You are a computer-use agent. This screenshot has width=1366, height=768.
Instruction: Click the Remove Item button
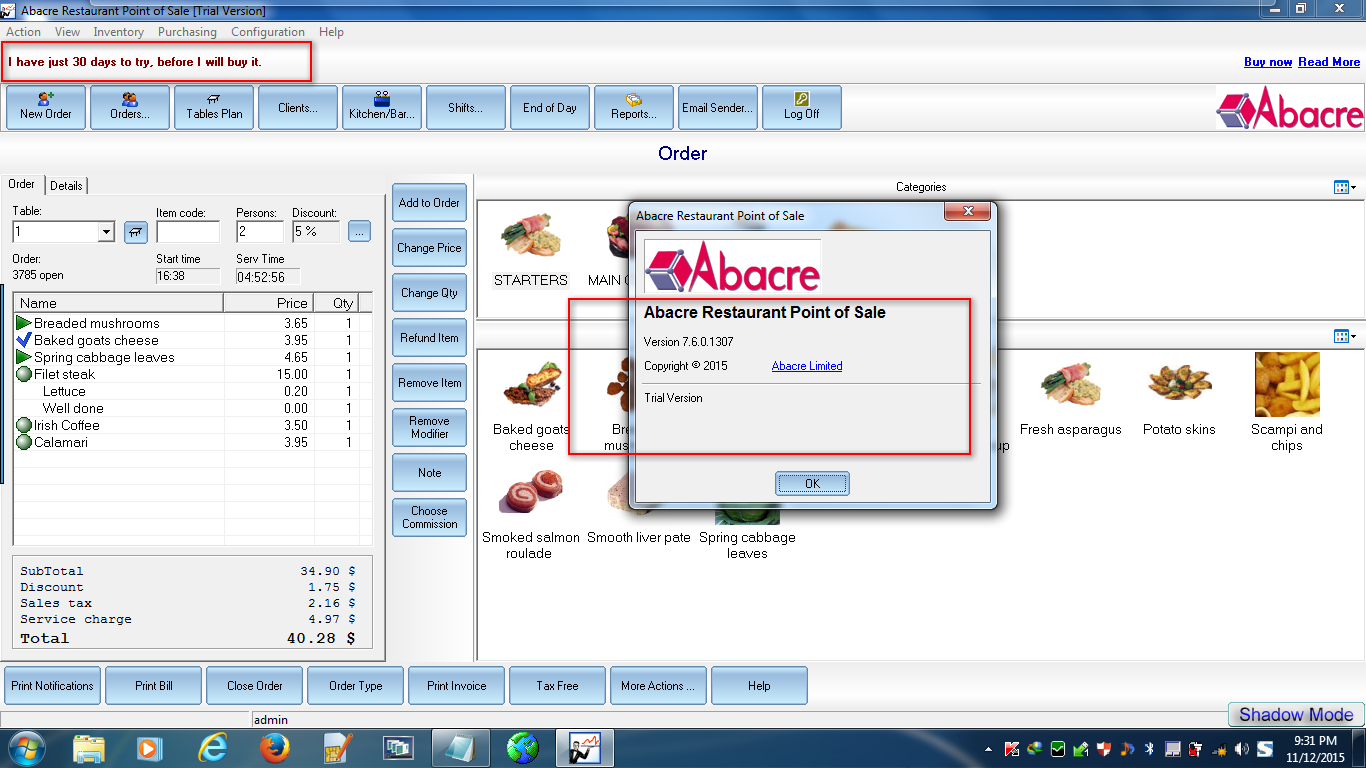tap(429, 383)
